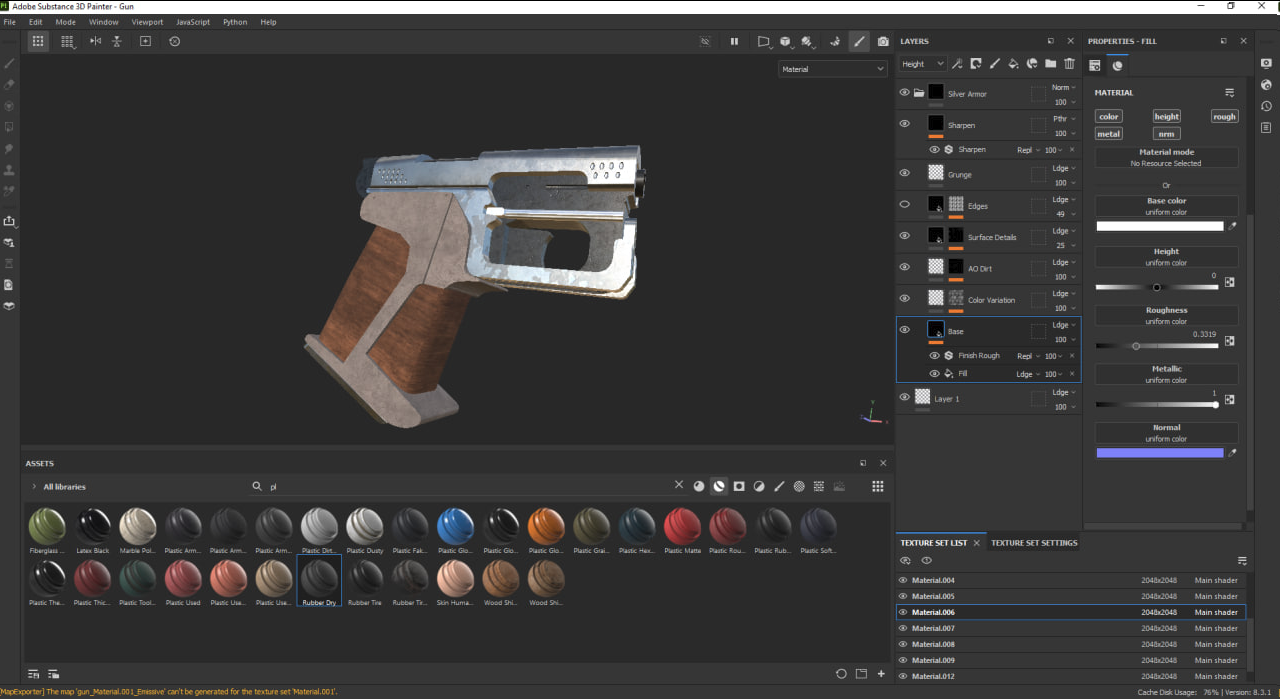
Task: Toggle the metal channel button
Action: [1109, 133]
